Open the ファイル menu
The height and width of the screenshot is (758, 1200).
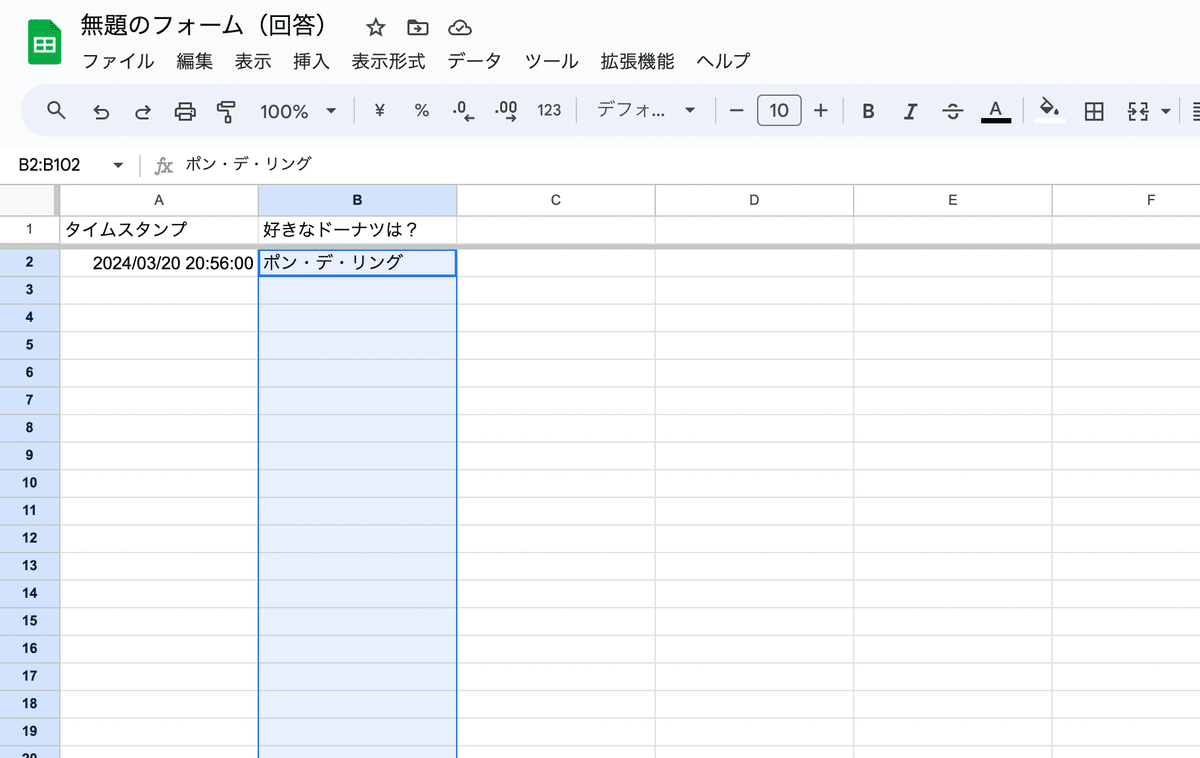118,61
